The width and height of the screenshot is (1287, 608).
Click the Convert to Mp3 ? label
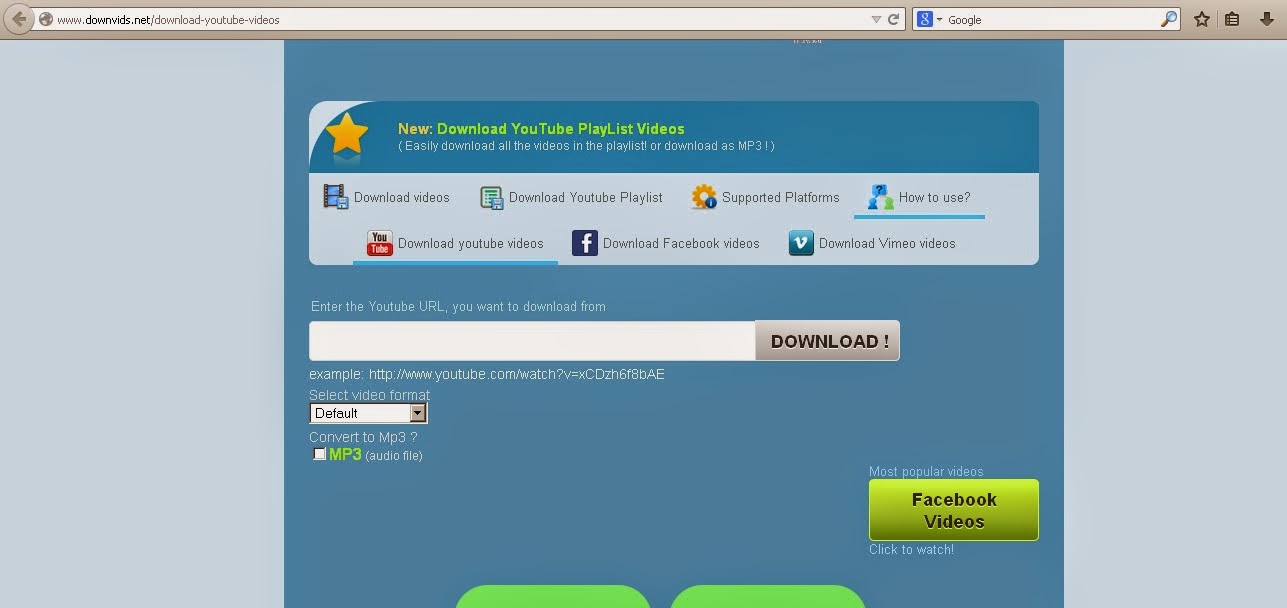[363, 437]
